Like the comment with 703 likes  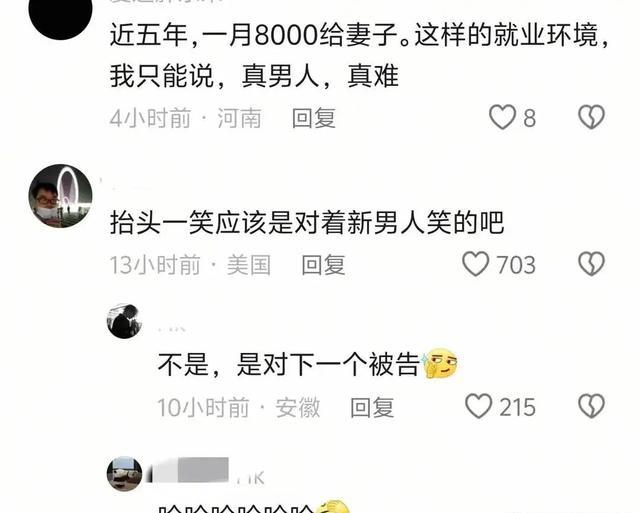[476, 264]
